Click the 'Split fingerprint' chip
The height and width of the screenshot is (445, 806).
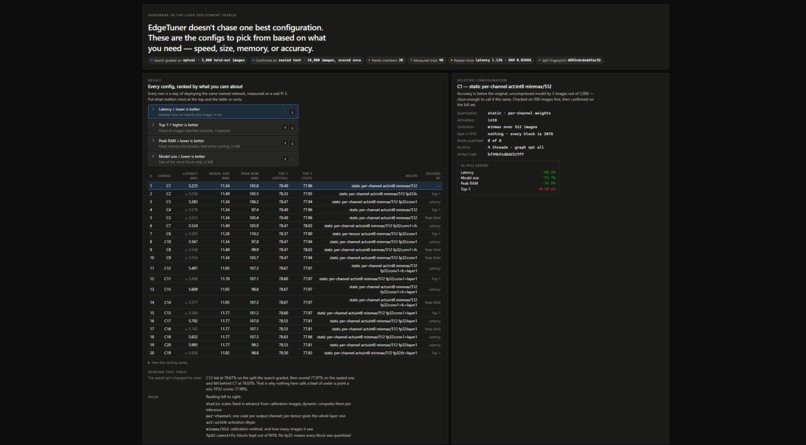pyautogui.click(x=570, y=60)
